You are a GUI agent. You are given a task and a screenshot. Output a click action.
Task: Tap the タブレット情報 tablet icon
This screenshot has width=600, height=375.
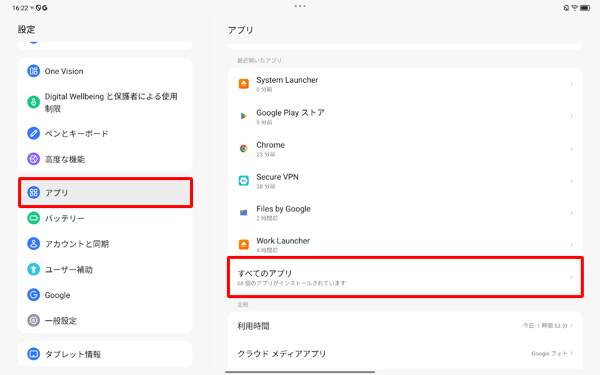point(33,354)
